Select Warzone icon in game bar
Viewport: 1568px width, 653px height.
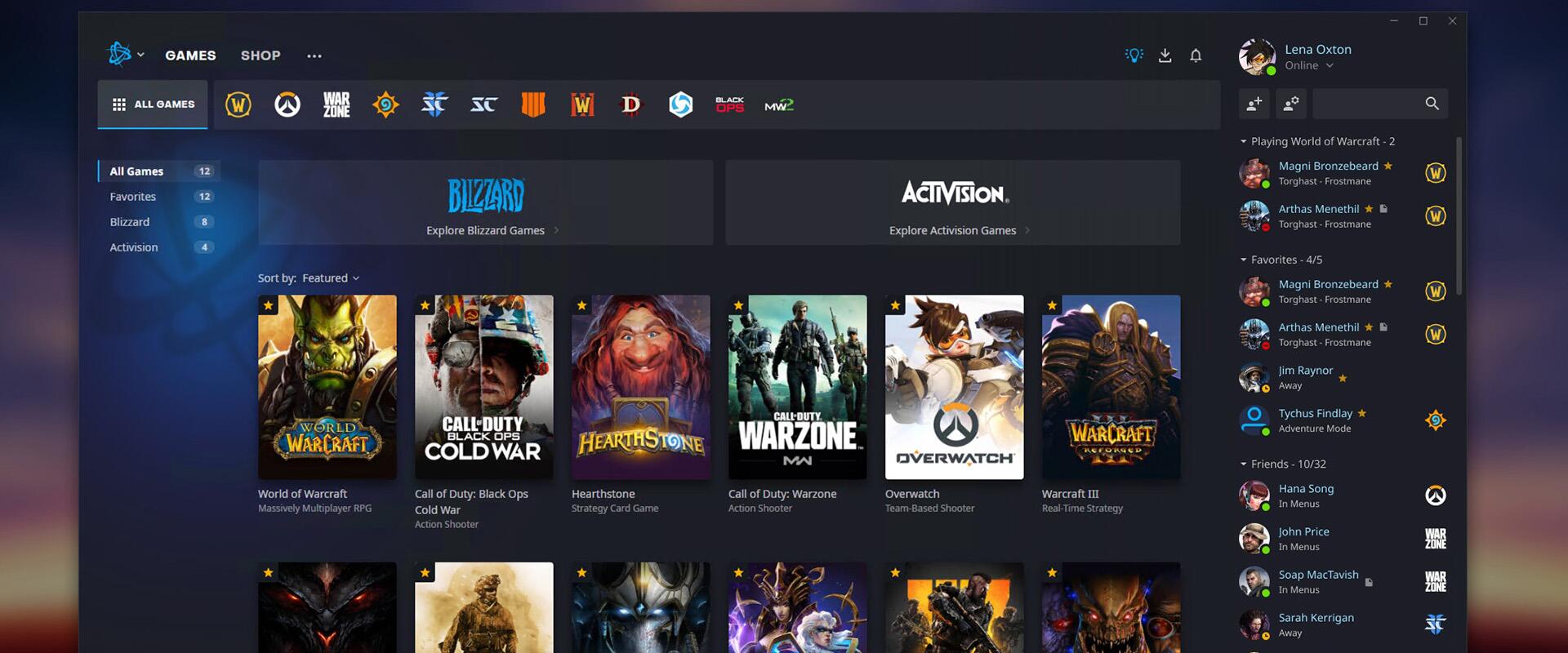pos(336,104)
